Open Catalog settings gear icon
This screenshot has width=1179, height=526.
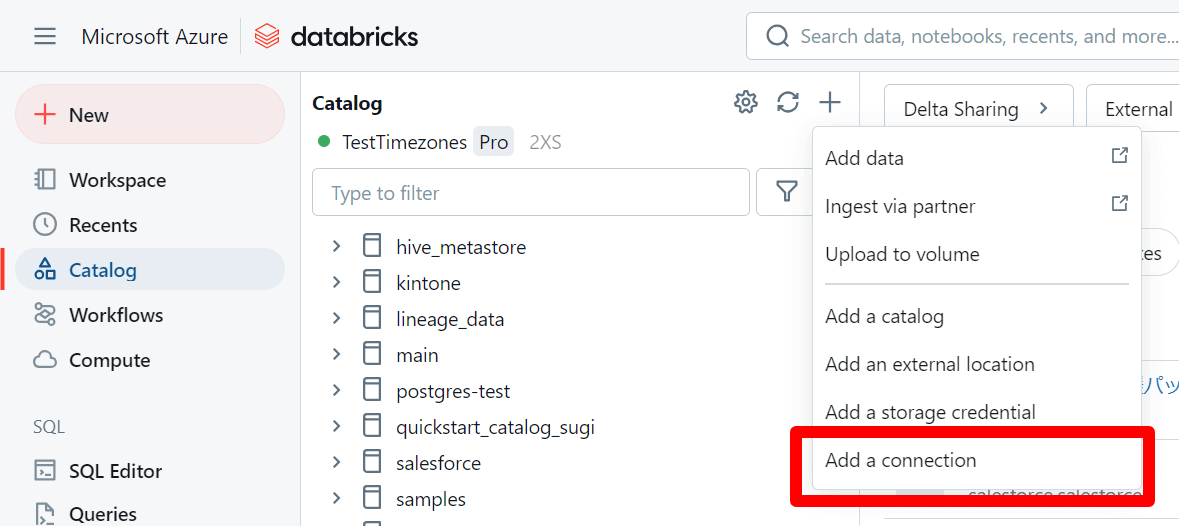745,102
